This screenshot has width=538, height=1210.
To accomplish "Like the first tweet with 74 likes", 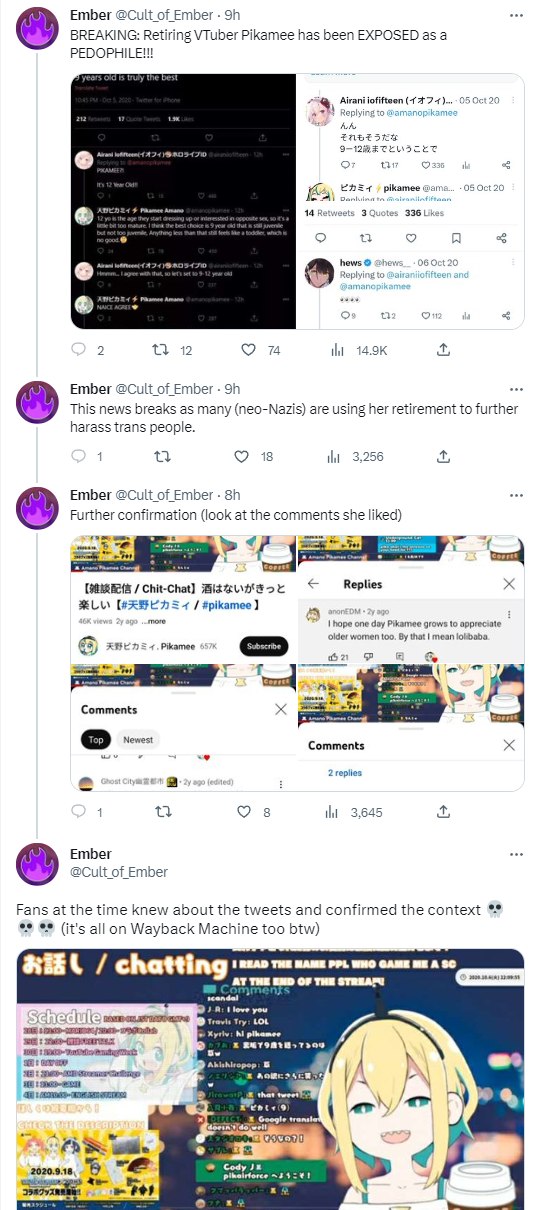I will (x=248, y=350).
